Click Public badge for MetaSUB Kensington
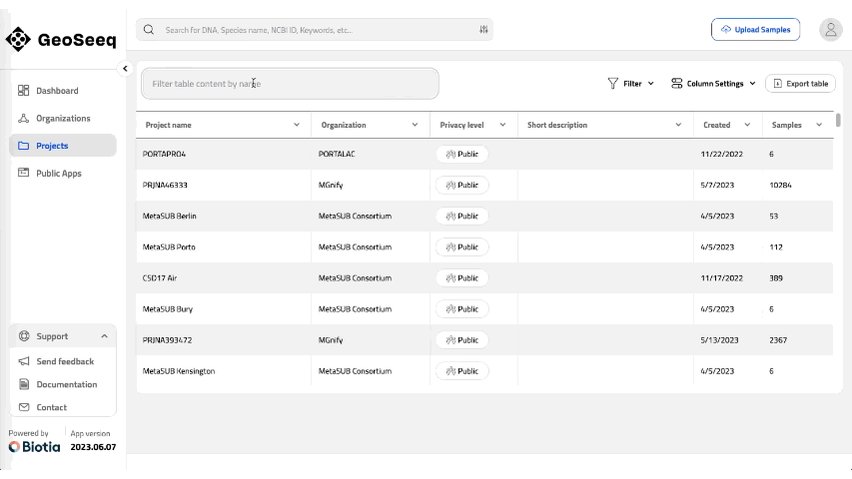 (462, 371)
